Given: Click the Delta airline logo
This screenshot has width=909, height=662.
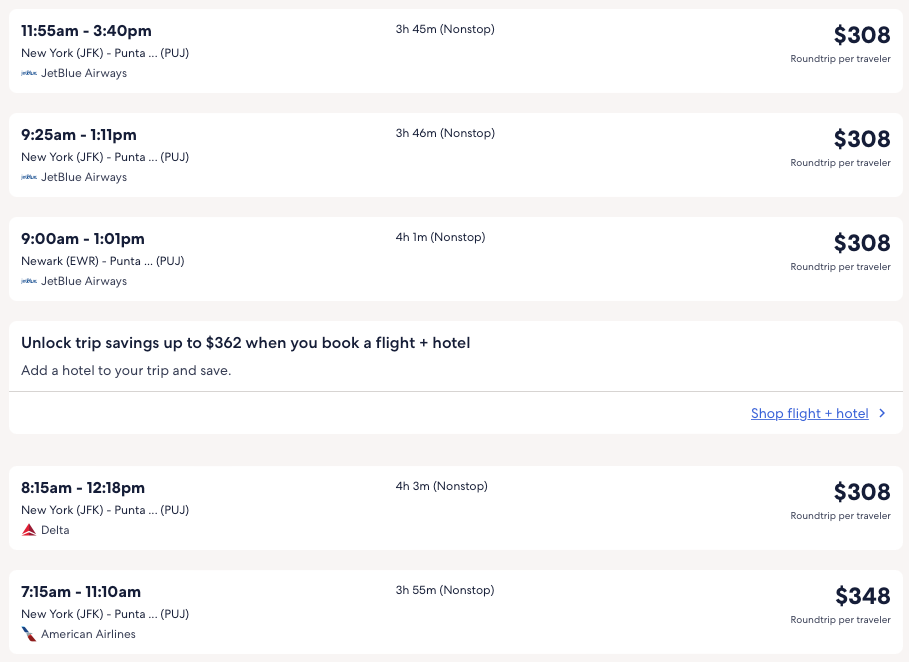Looking at the screenshot, I should point(29,530).
